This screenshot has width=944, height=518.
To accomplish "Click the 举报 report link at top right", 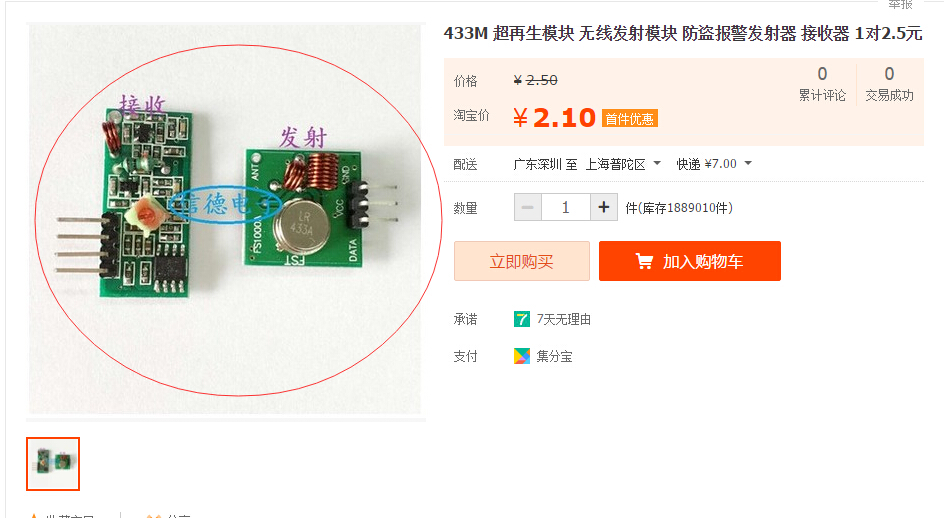I will [901, 4].
